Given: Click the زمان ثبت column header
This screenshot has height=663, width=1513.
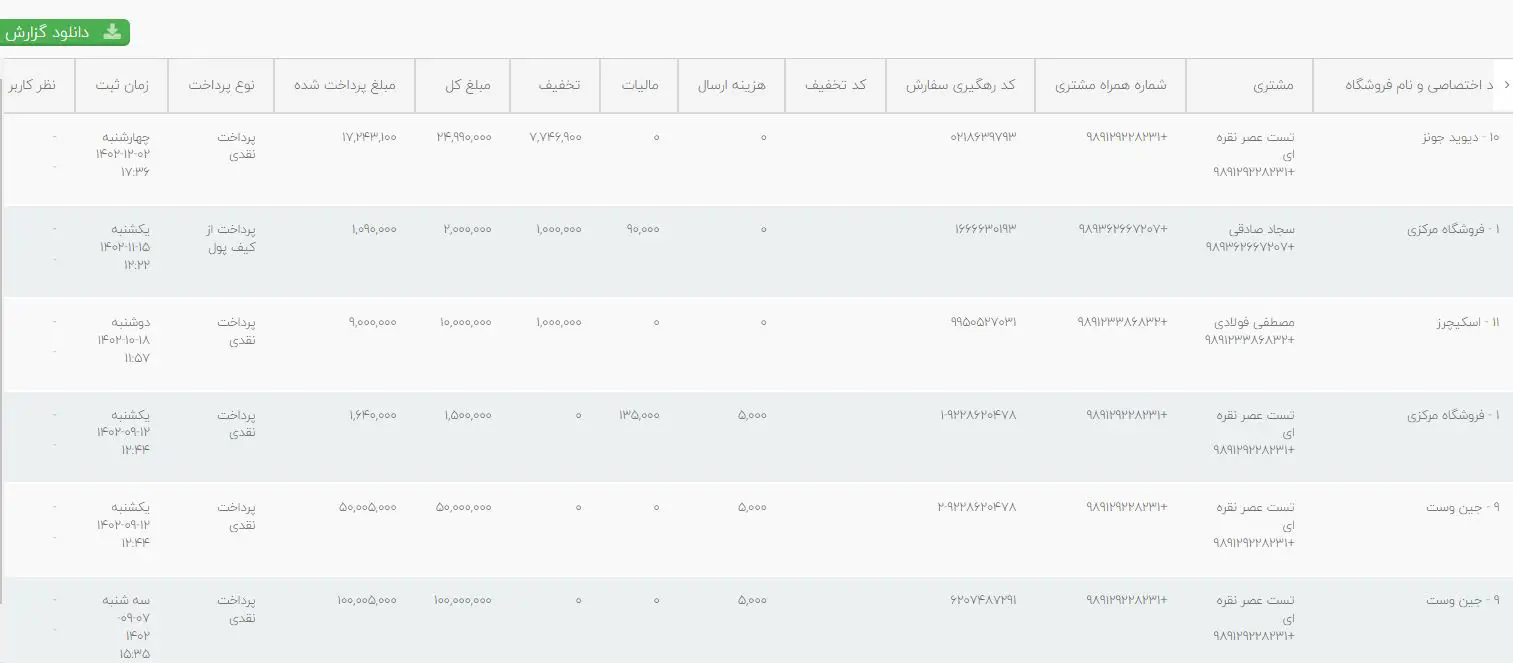Looking at the screenshot, I should (122, 86).
